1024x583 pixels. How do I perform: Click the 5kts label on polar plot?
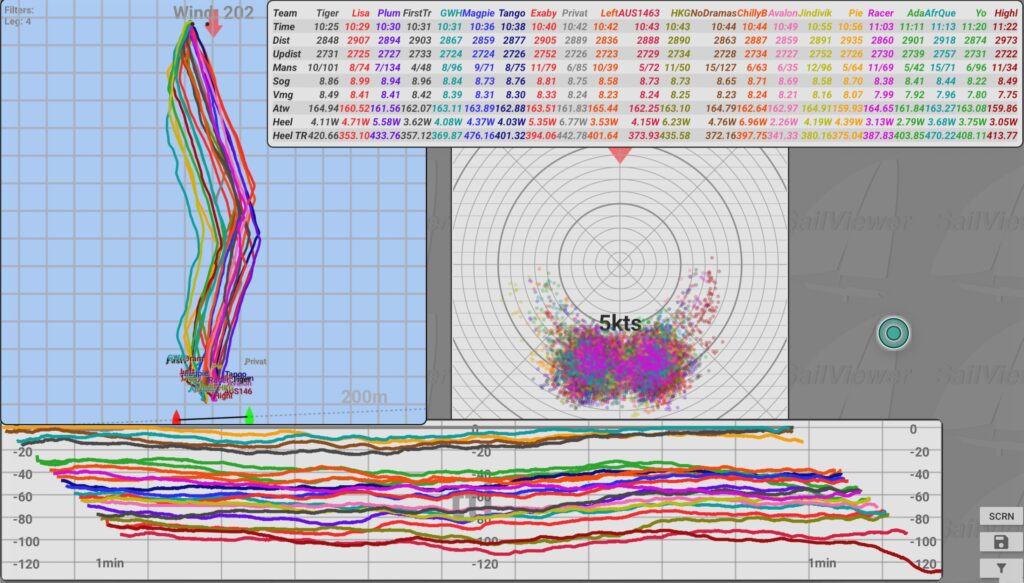coord(620,323)
